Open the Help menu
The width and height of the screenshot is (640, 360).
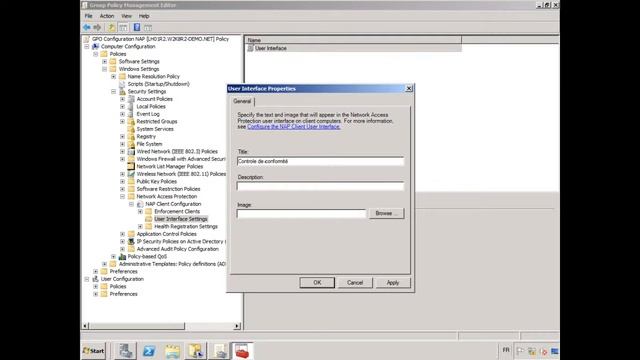(x=144, y=16)
